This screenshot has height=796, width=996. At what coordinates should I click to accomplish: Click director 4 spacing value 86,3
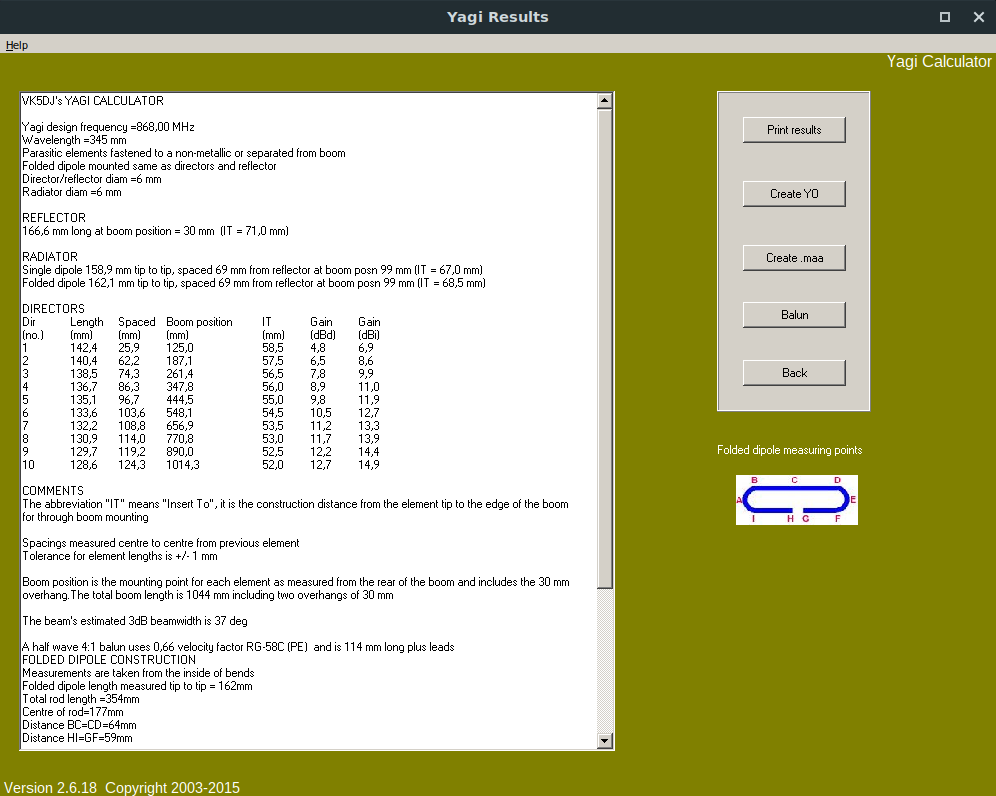129,387
